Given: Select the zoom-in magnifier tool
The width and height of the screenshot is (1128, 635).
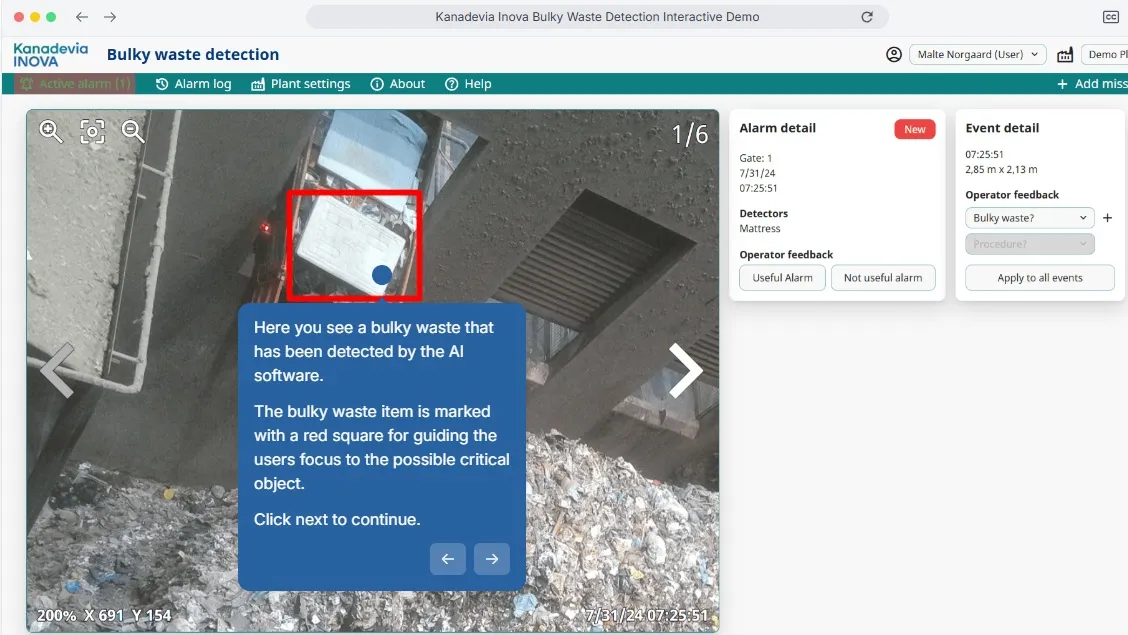Looking at the screenshot, I should (x=50, y=131).
